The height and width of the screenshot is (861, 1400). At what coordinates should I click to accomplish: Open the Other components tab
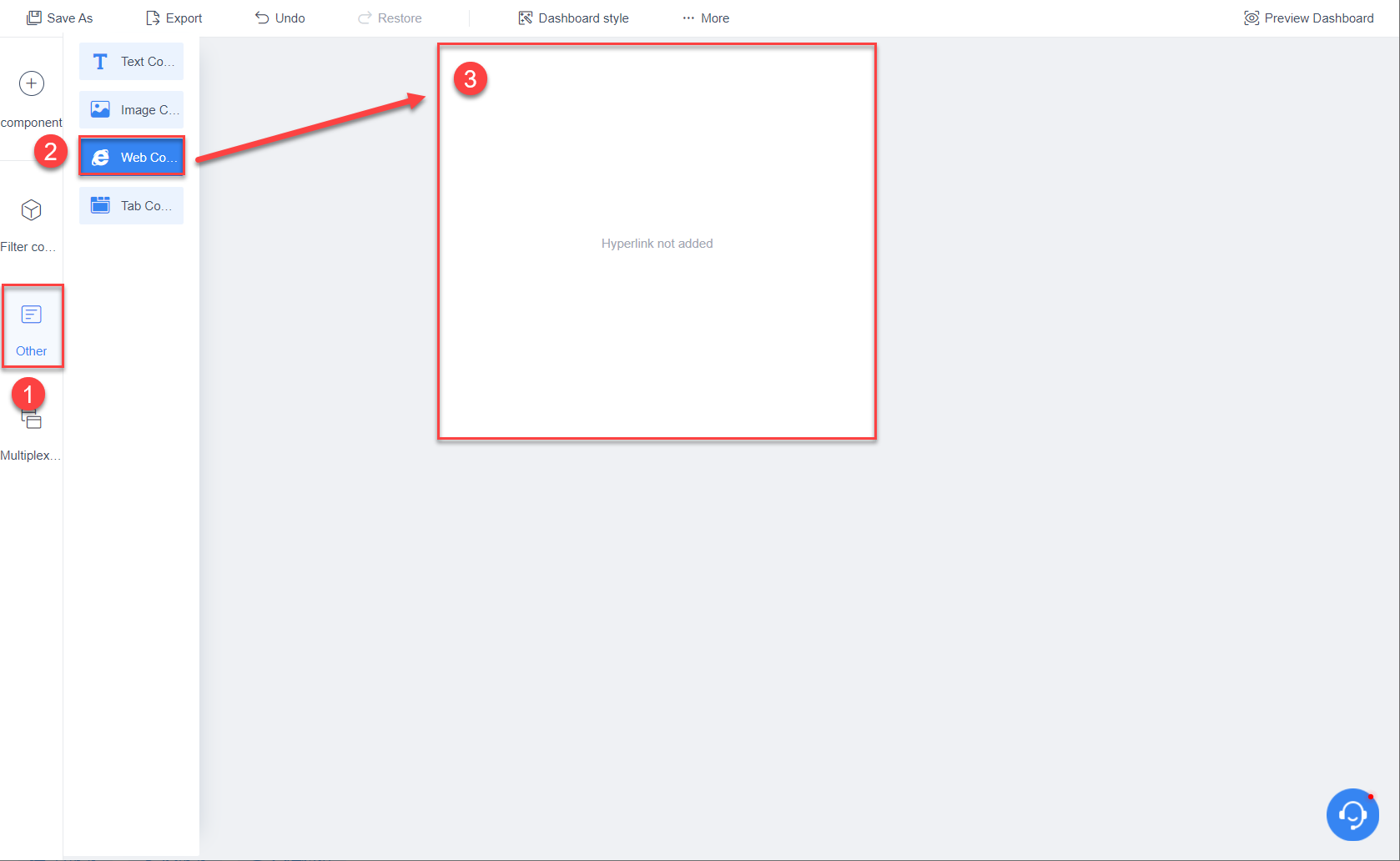point(32,326)
